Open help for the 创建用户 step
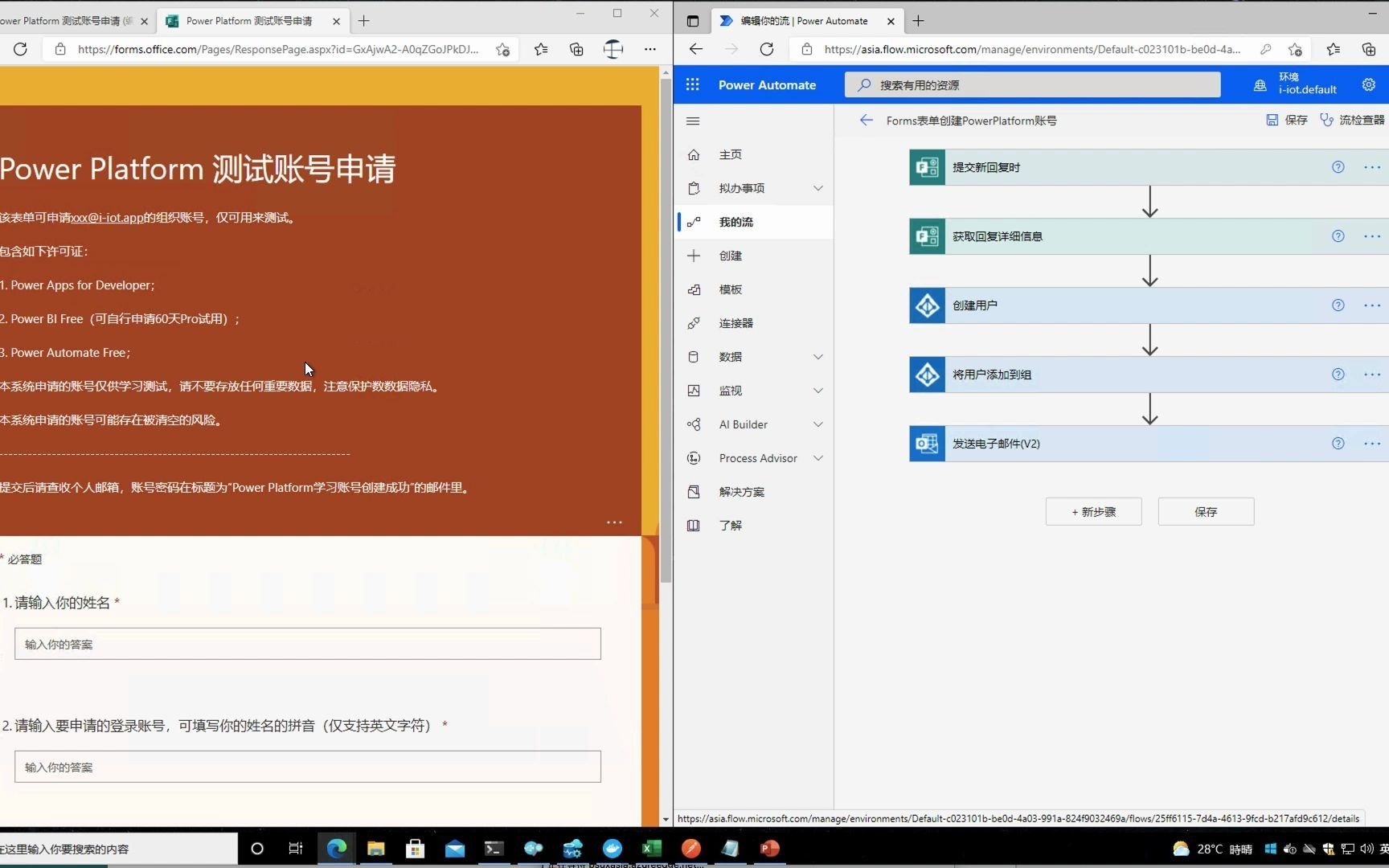The image size is (1389, 868). pyautogui.click(x=1338, y=305)
